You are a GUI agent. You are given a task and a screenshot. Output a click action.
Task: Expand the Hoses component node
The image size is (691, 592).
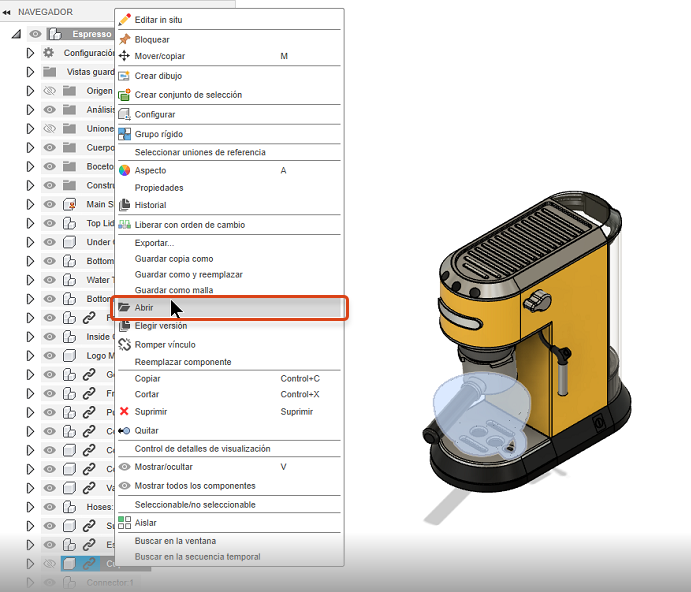tap(30, 507)
